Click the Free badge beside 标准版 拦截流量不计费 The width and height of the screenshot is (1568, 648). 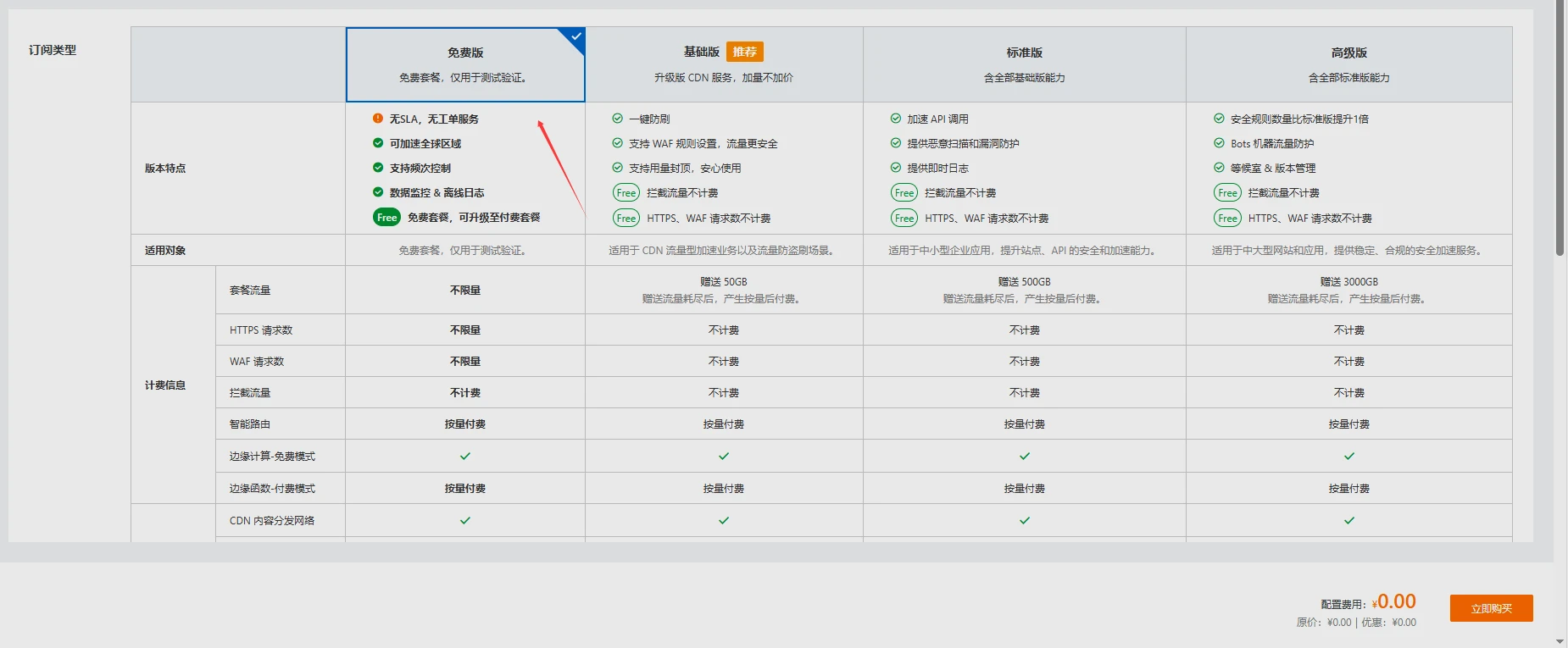pyautogui.click(x=904, y=193)
